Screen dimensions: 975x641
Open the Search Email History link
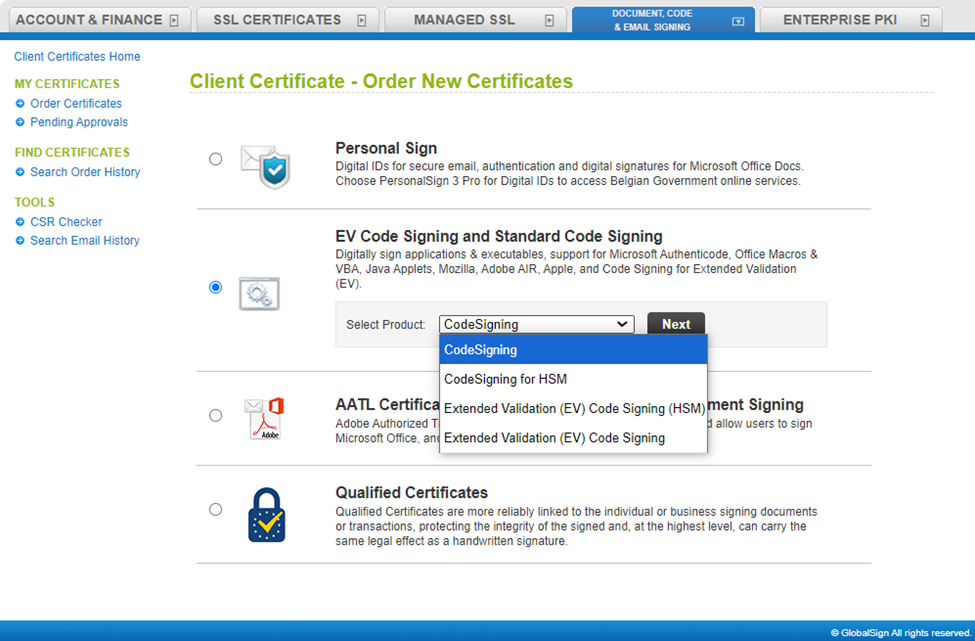85,241
